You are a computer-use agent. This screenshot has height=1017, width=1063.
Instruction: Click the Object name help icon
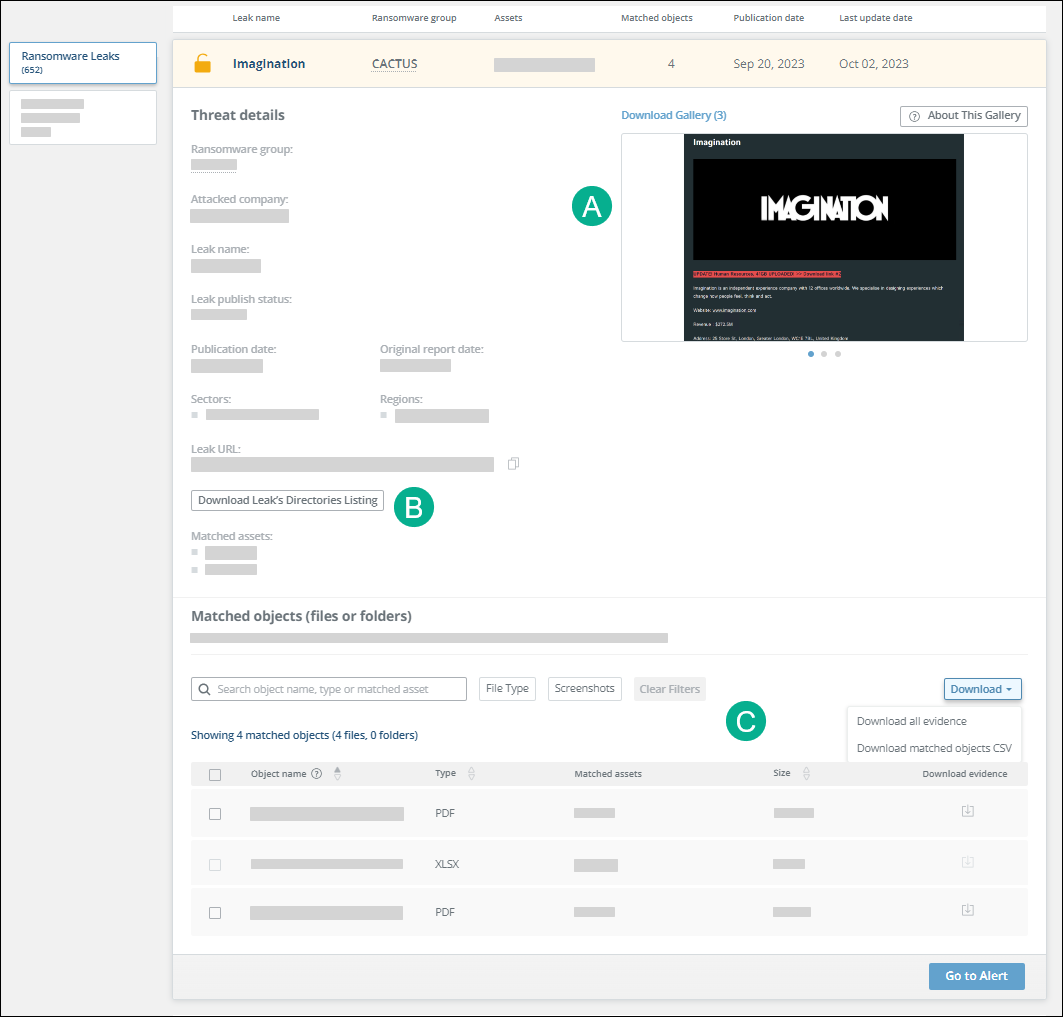pos(317,774)
